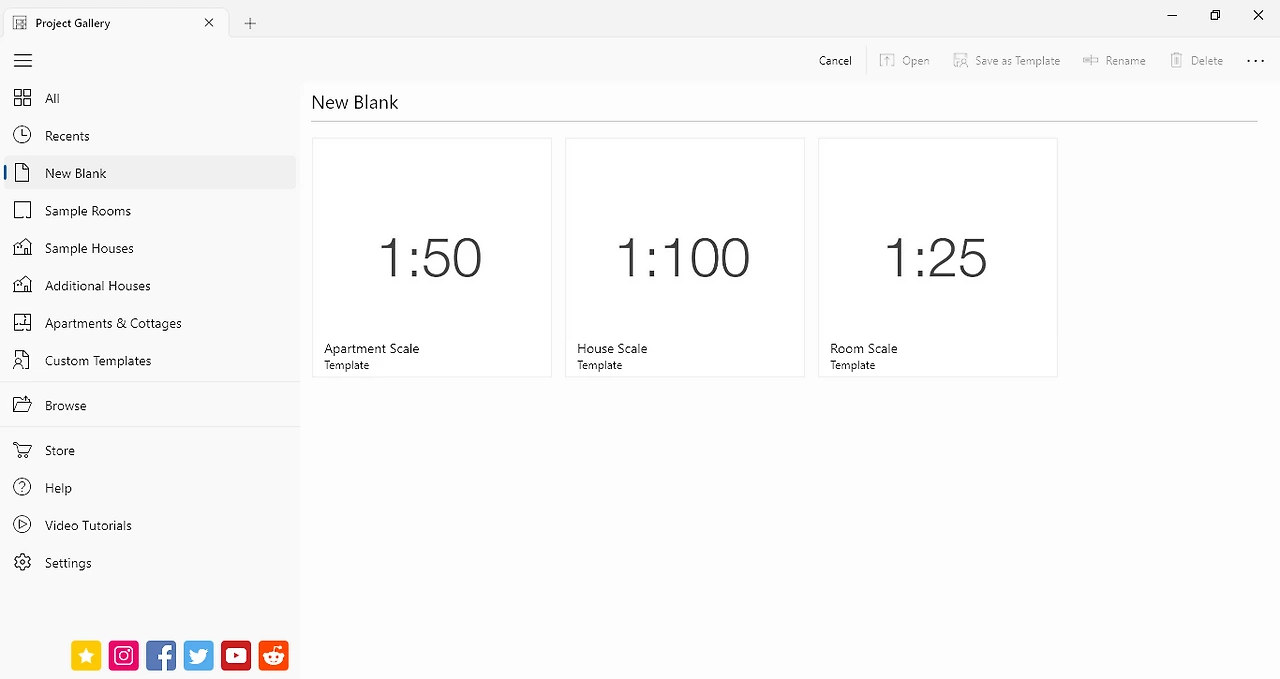Open the Store page
Screen dimensions: 1280x679
click(150, 451)
